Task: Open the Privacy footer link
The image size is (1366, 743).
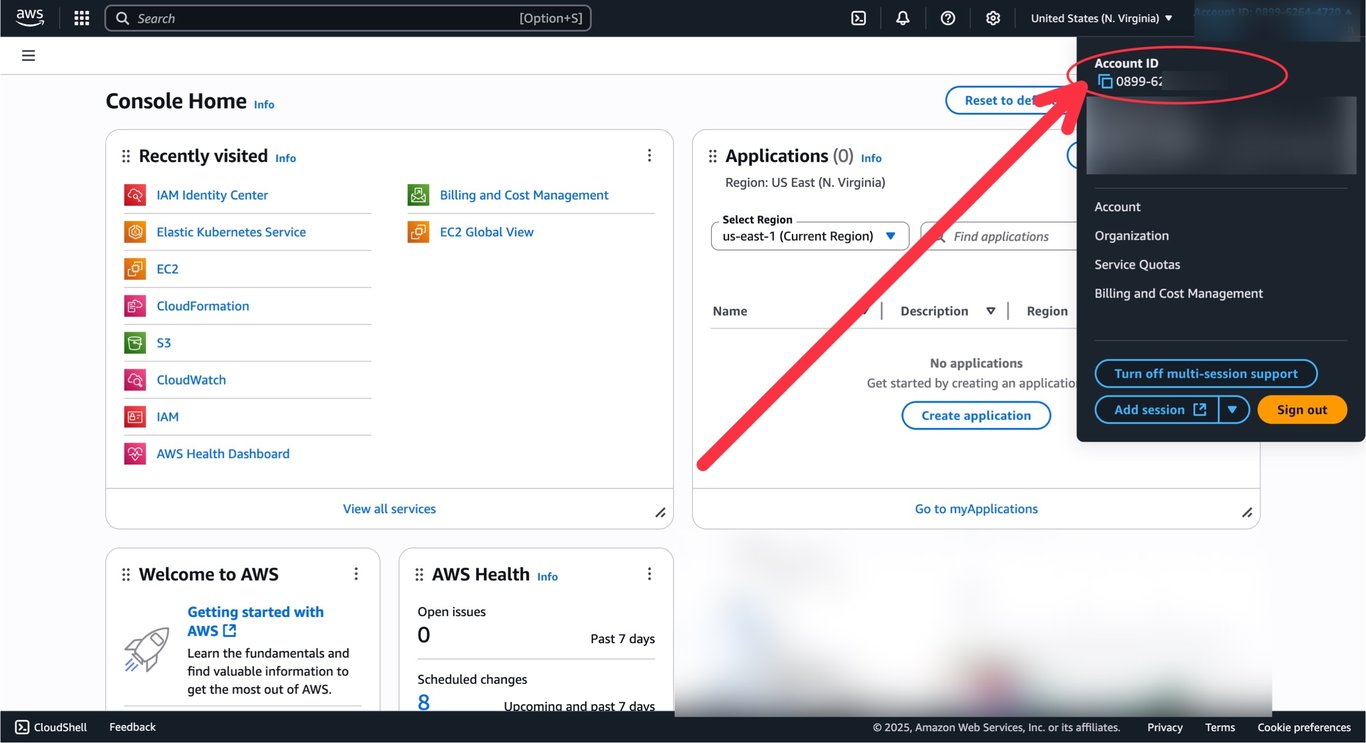Action: (1165, 727)
